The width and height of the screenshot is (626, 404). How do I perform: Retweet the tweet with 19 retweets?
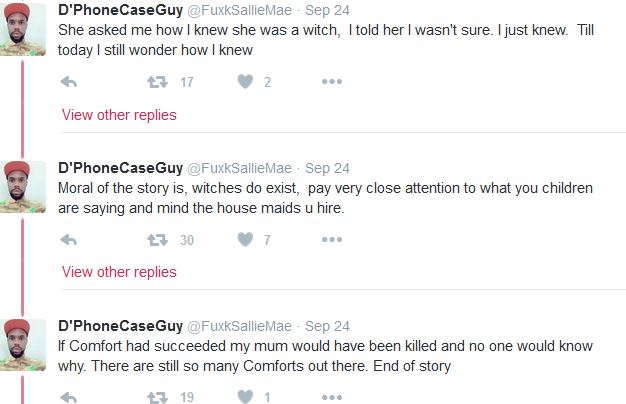[156, 397]
